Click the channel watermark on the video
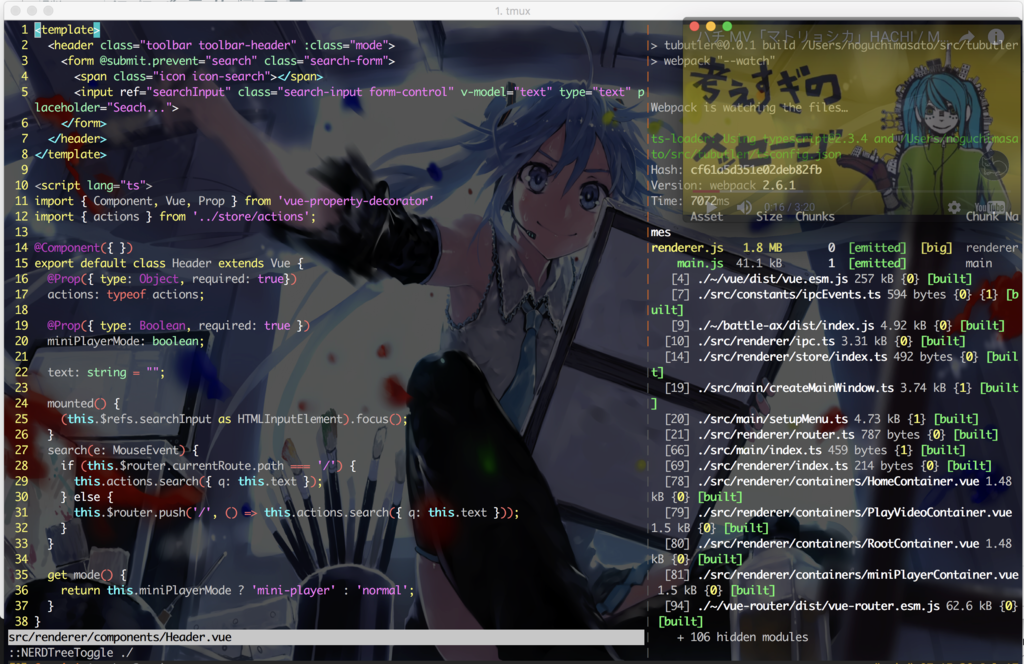Image resolution: width=1024 pixels, height=664 pixels. pyautogui.click(x=993, y=165)
